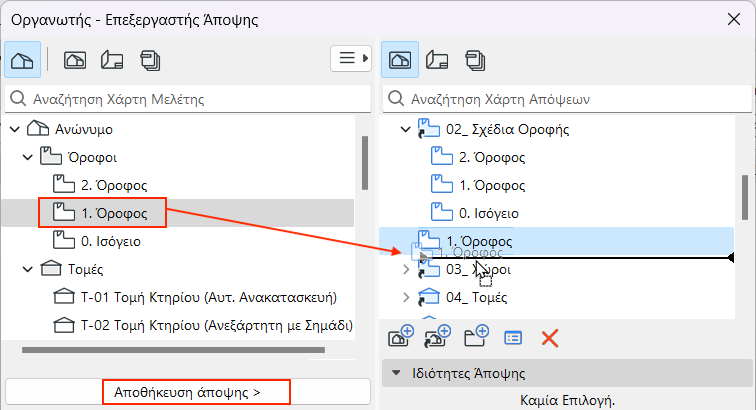The width and height of the screenshot is (756, 410).
Task: Select 02_ Σχέδια Οροφής folder
Action: 507,129
